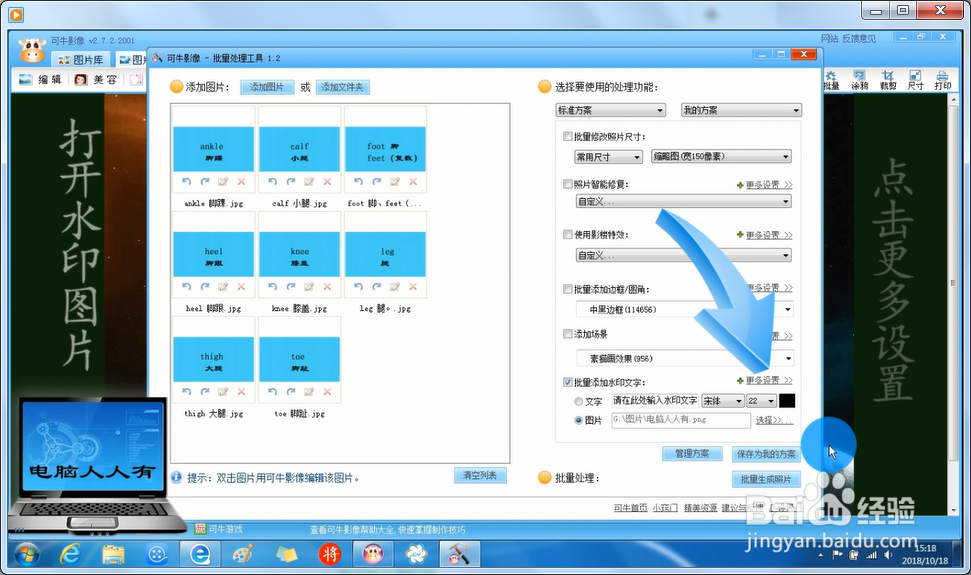This screenshot has width=971, height=575.
Task: Open 常用尺寸 dropdown
Action: (x=609, y=157)
